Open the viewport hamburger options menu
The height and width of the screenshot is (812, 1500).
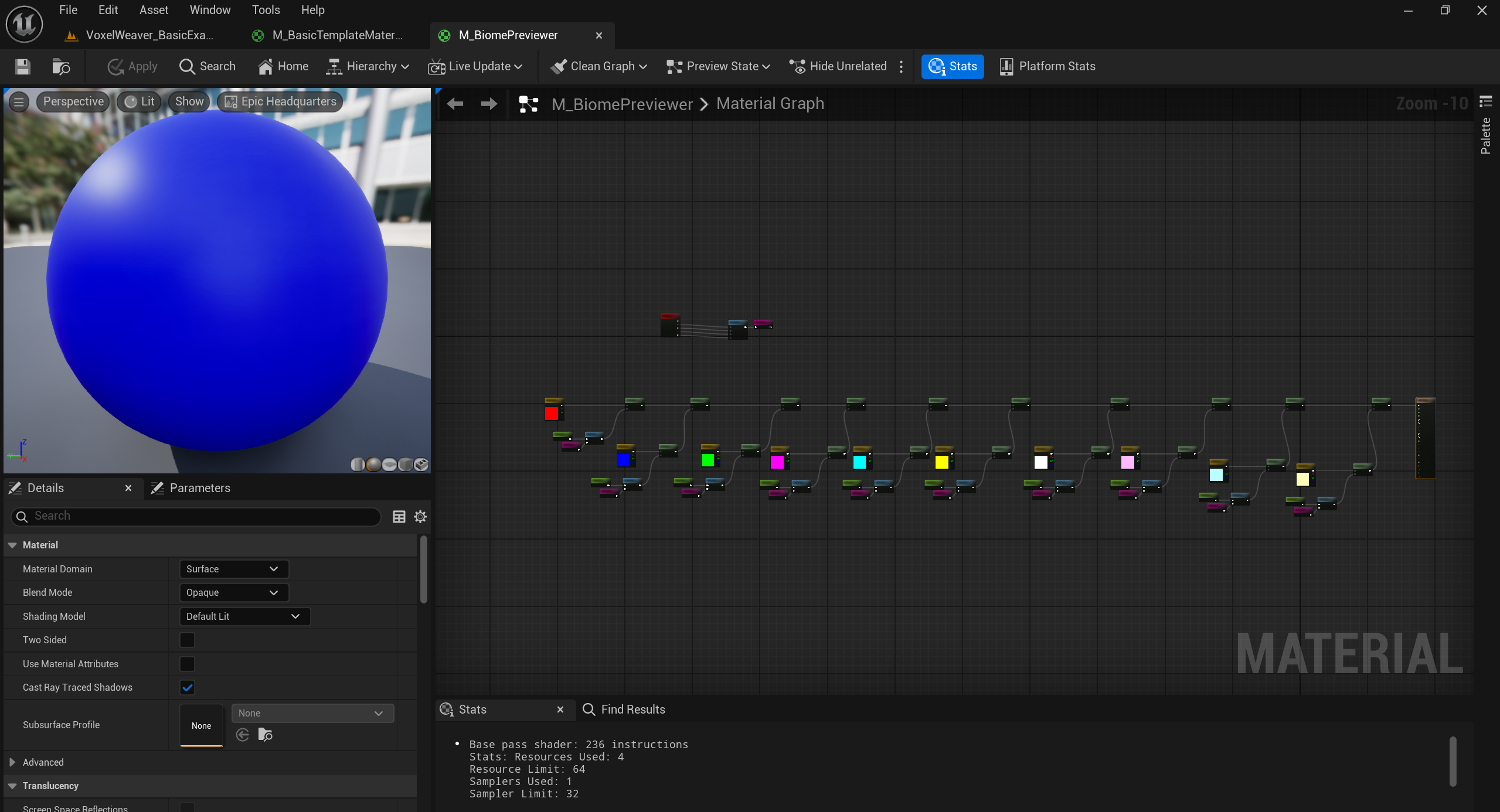19,102
